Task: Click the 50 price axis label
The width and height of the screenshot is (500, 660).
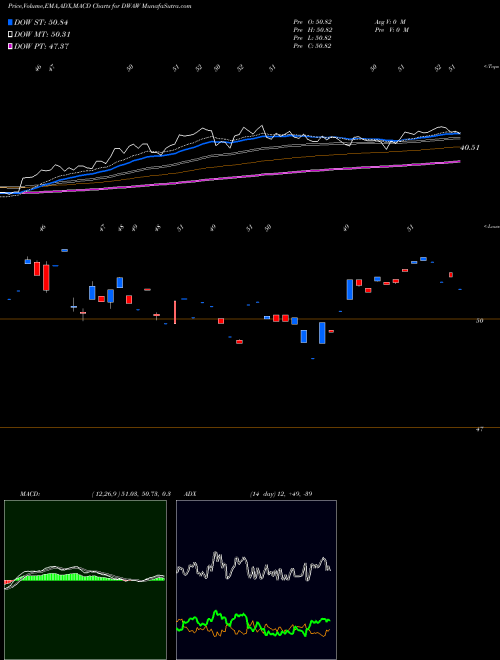Action: [479, 321]
